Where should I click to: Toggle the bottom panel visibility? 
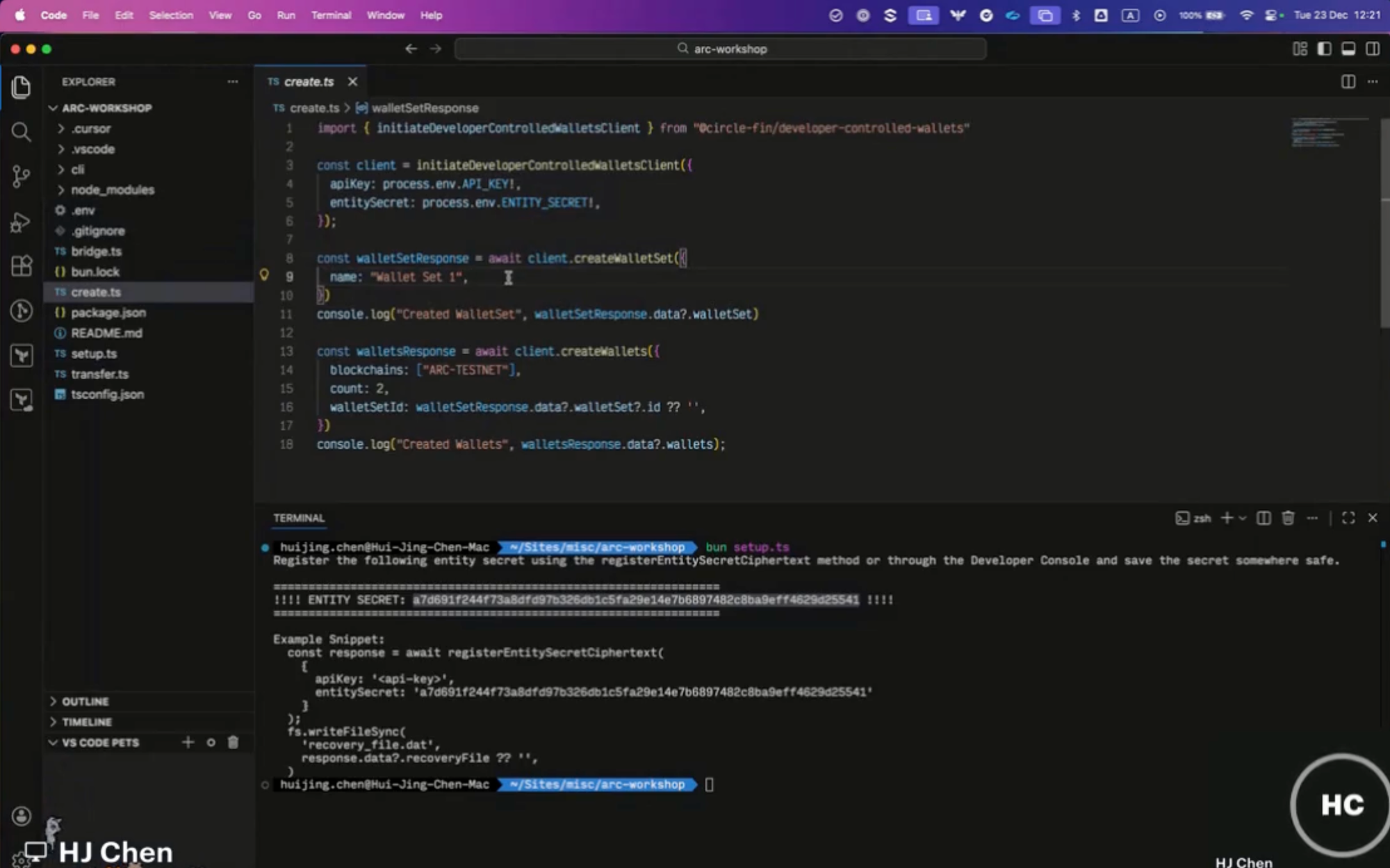(1348, 49)
